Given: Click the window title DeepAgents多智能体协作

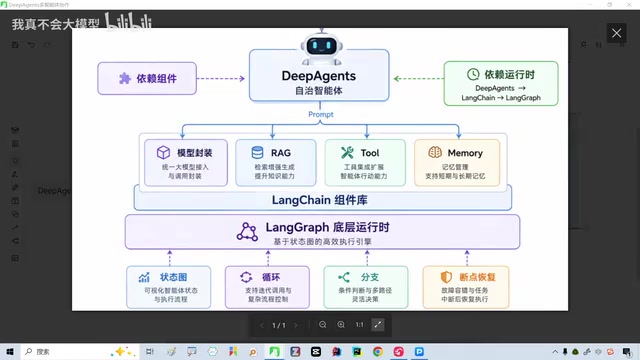Looking at the screenshot, I should [x=39, y=5].
